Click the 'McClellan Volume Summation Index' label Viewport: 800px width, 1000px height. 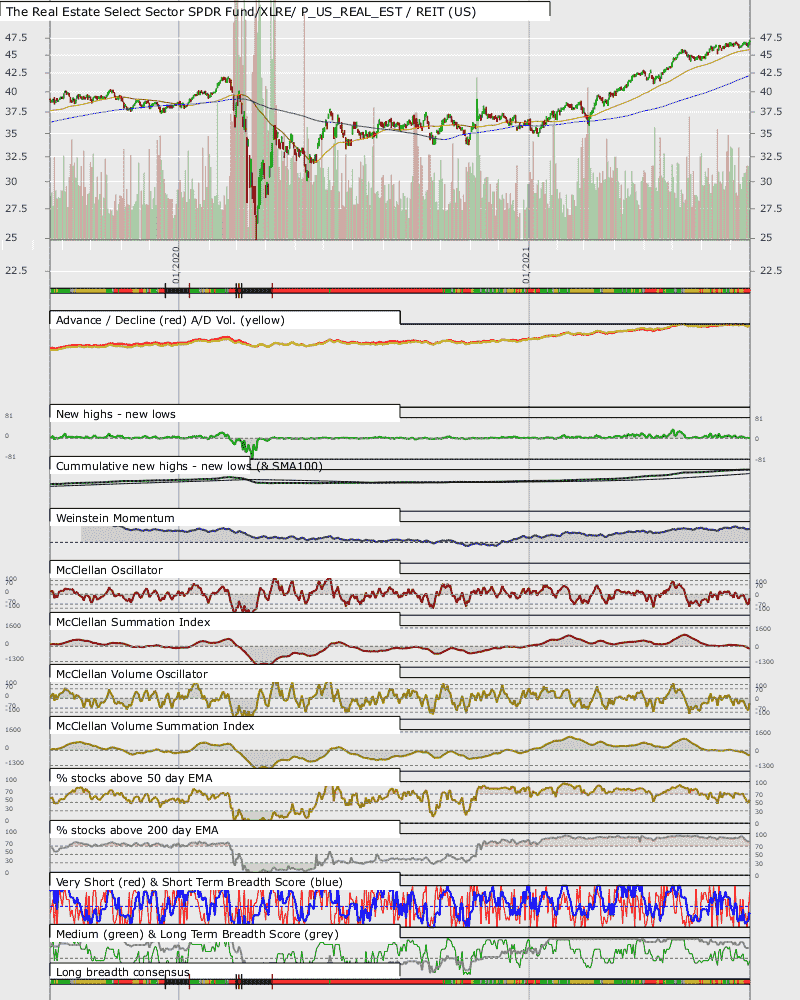coord(155,726)
